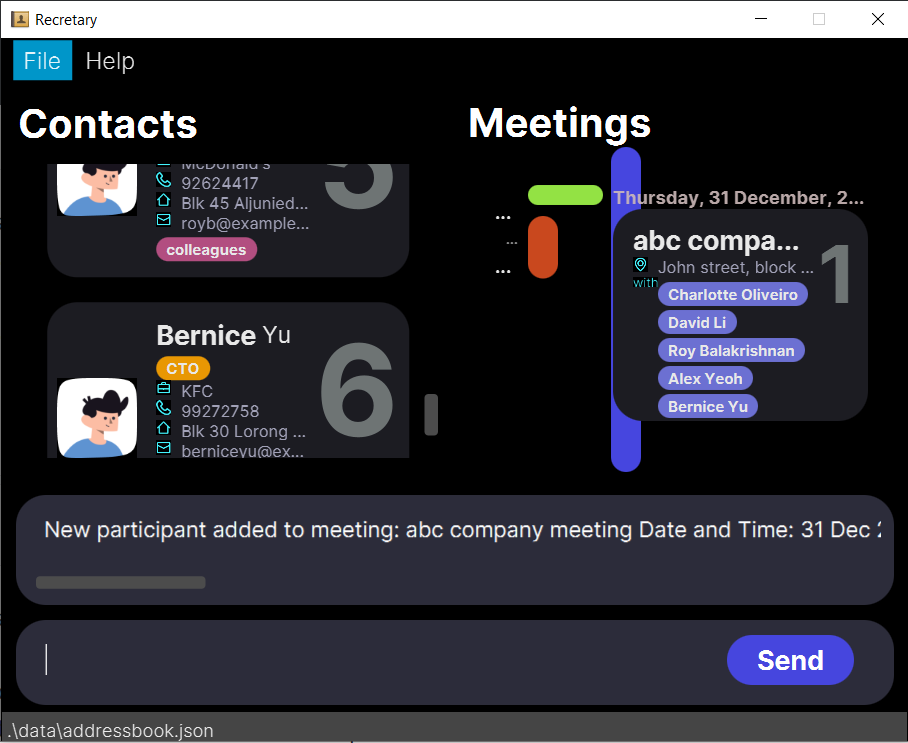
Task: Select participant Roy Balakrishnan
Action: click(731, 350)
